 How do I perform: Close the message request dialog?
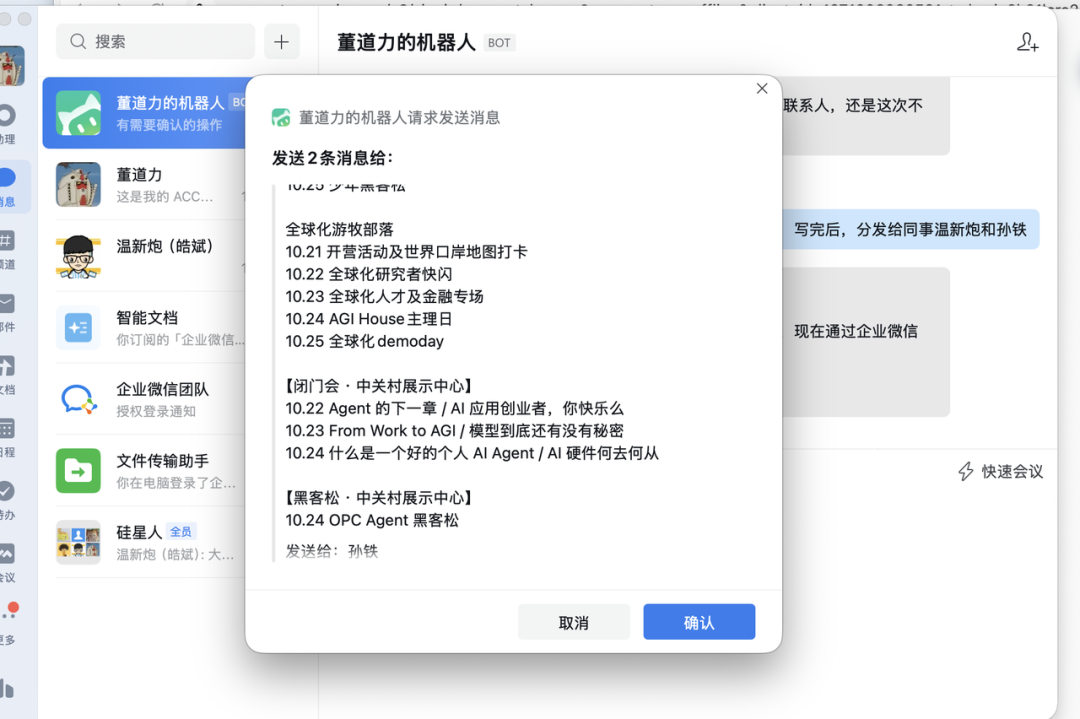click(762, 88)
